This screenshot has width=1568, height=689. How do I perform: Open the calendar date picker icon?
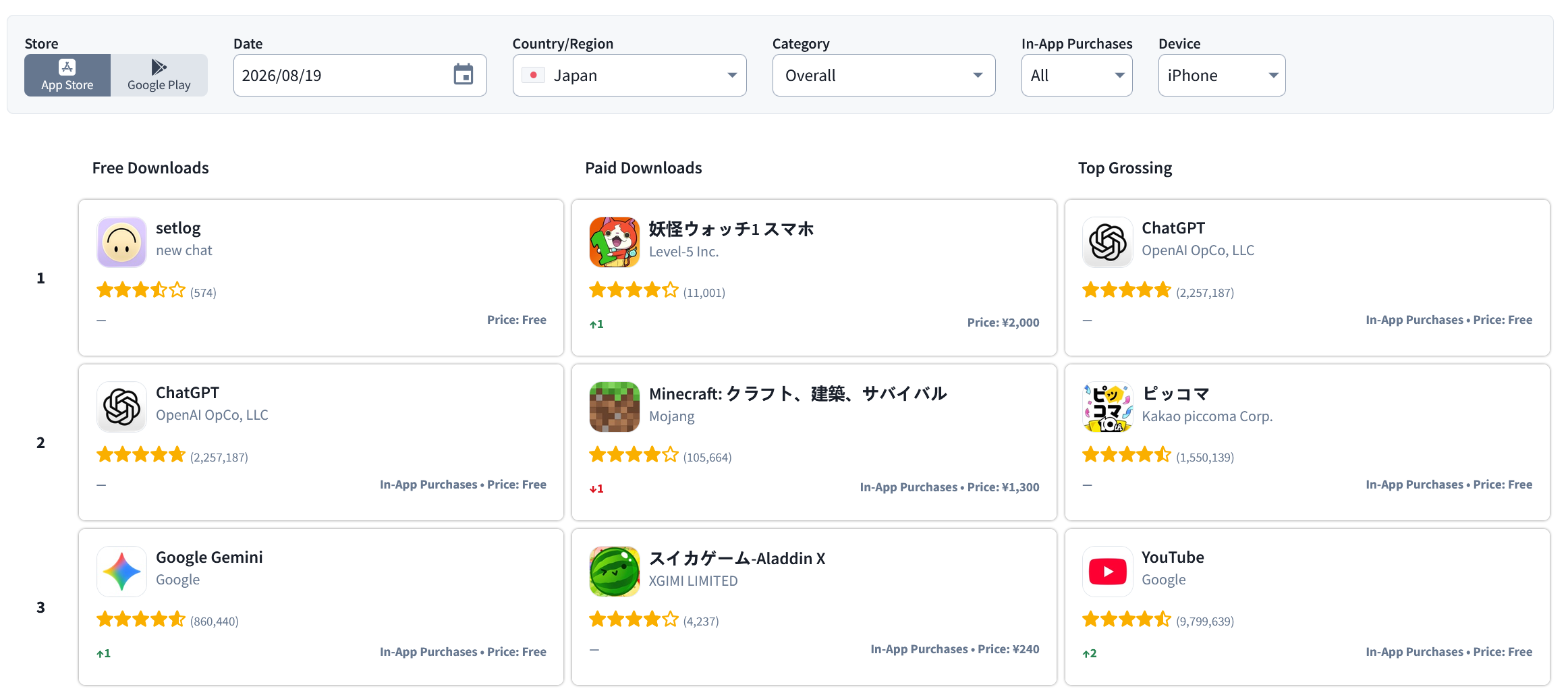[463, 75]
